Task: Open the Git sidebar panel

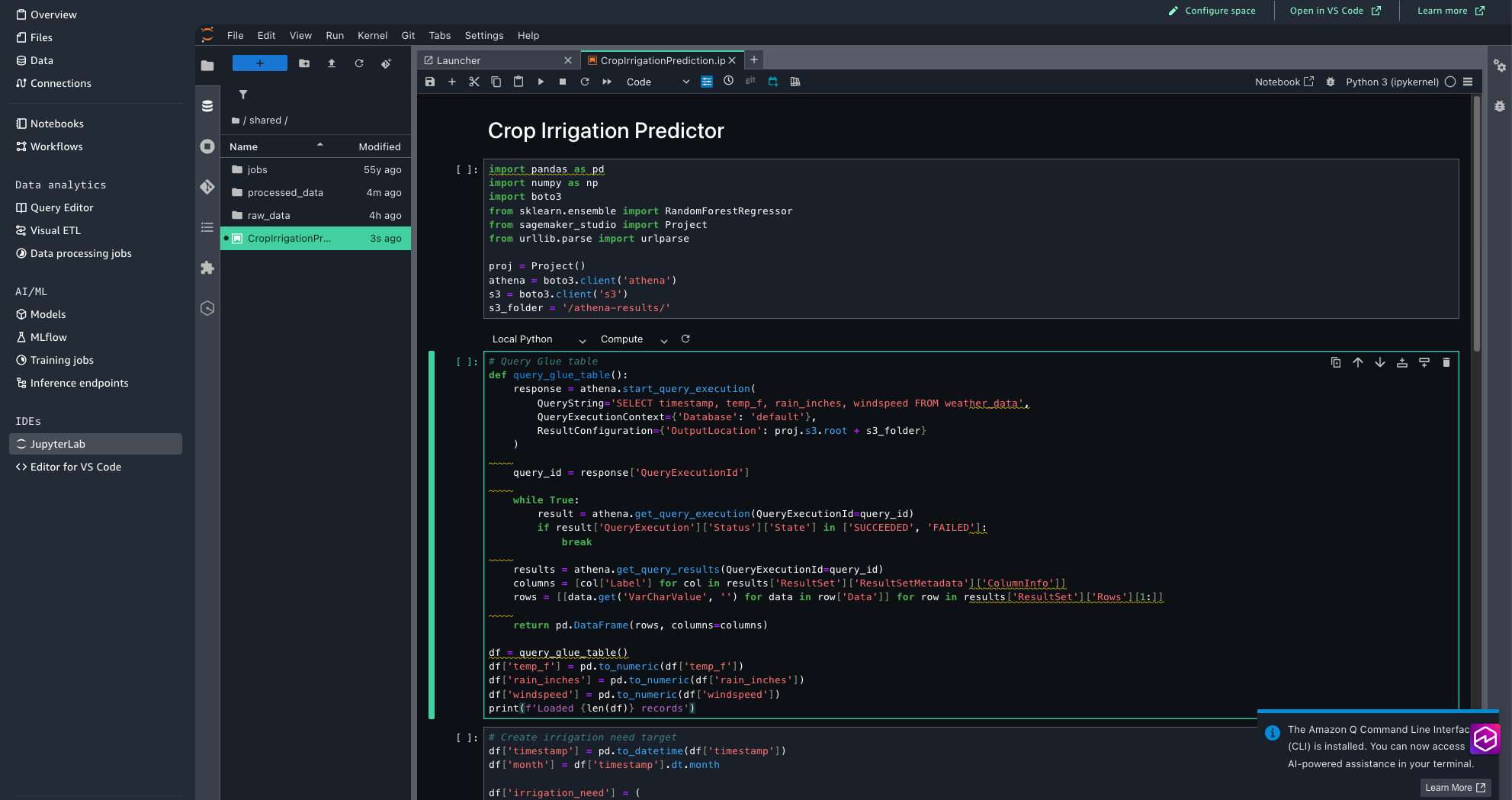Action: 207,187
